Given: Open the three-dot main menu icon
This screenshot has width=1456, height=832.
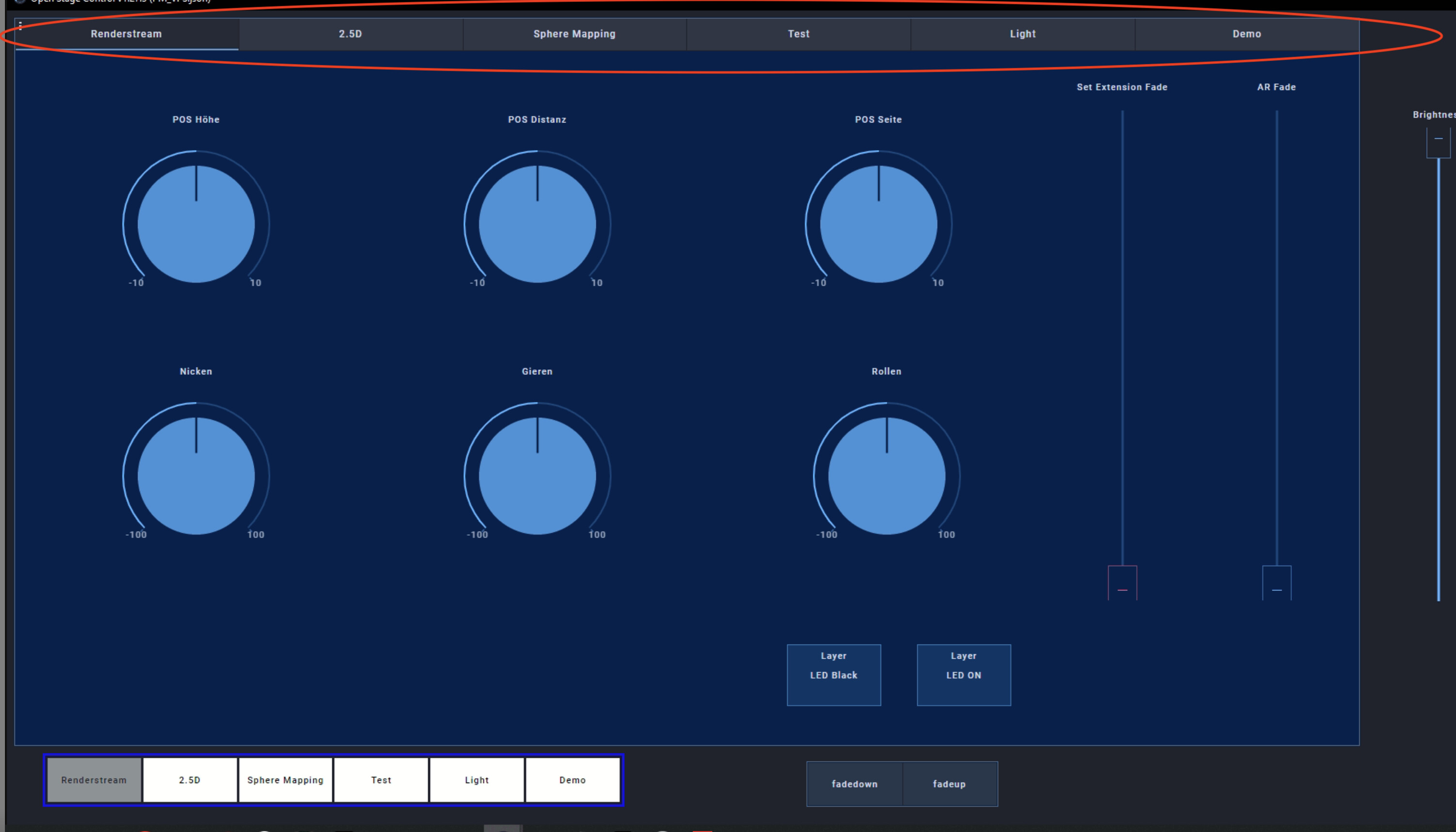Looking at the screenshot, I should coord(20,26).
